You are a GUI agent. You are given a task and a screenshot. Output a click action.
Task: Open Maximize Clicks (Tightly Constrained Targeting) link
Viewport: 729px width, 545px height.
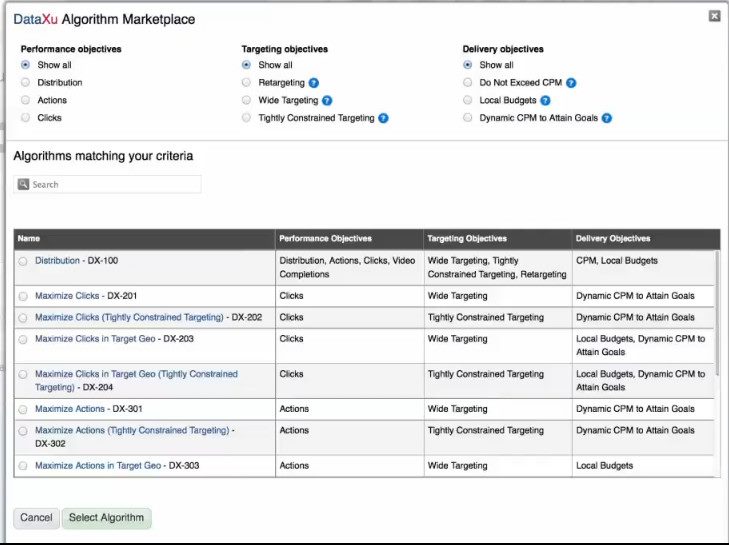point(129,317)
